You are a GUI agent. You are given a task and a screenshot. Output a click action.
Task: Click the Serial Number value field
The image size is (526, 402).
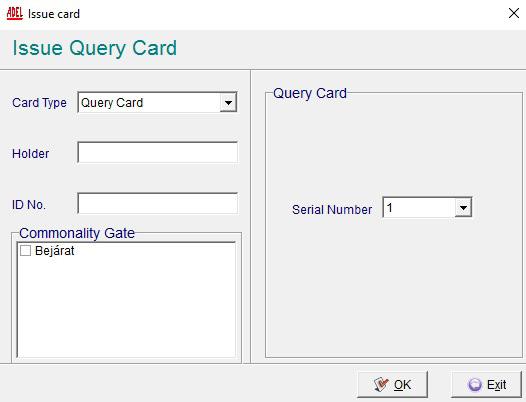419,208
